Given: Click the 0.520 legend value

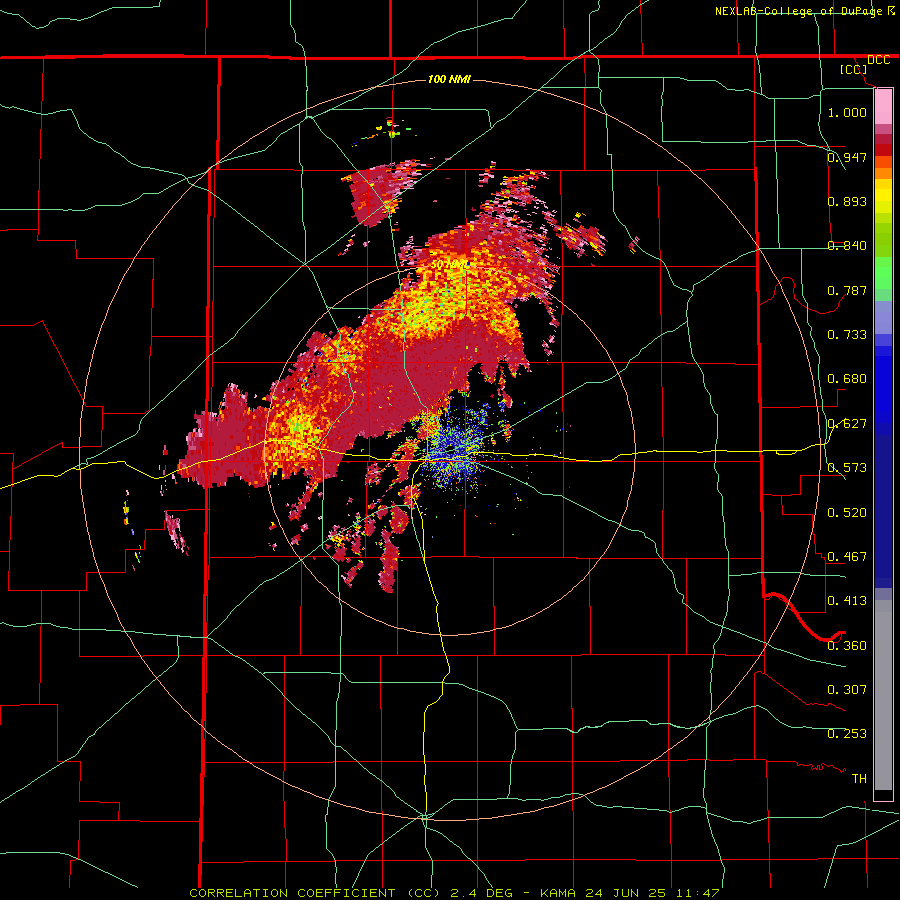Looking at the screenshot, I should pos(847,513).
